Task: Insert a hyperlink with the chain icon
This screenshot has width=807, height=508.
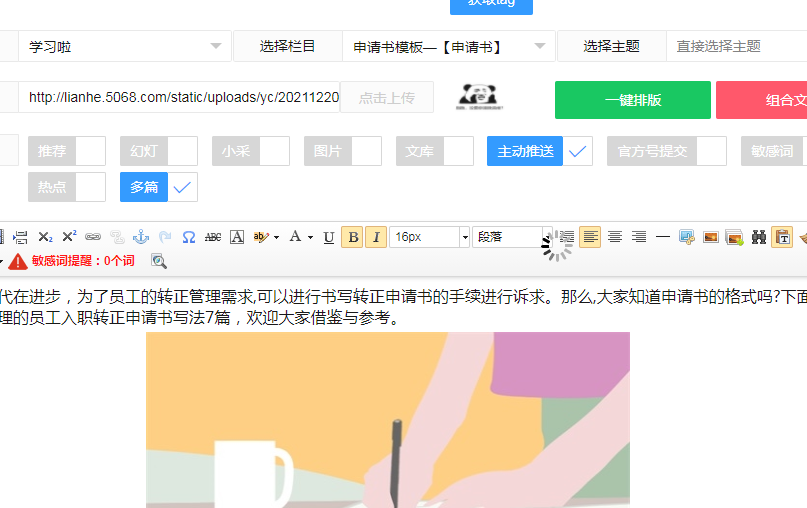Action: tap(93, 237)
